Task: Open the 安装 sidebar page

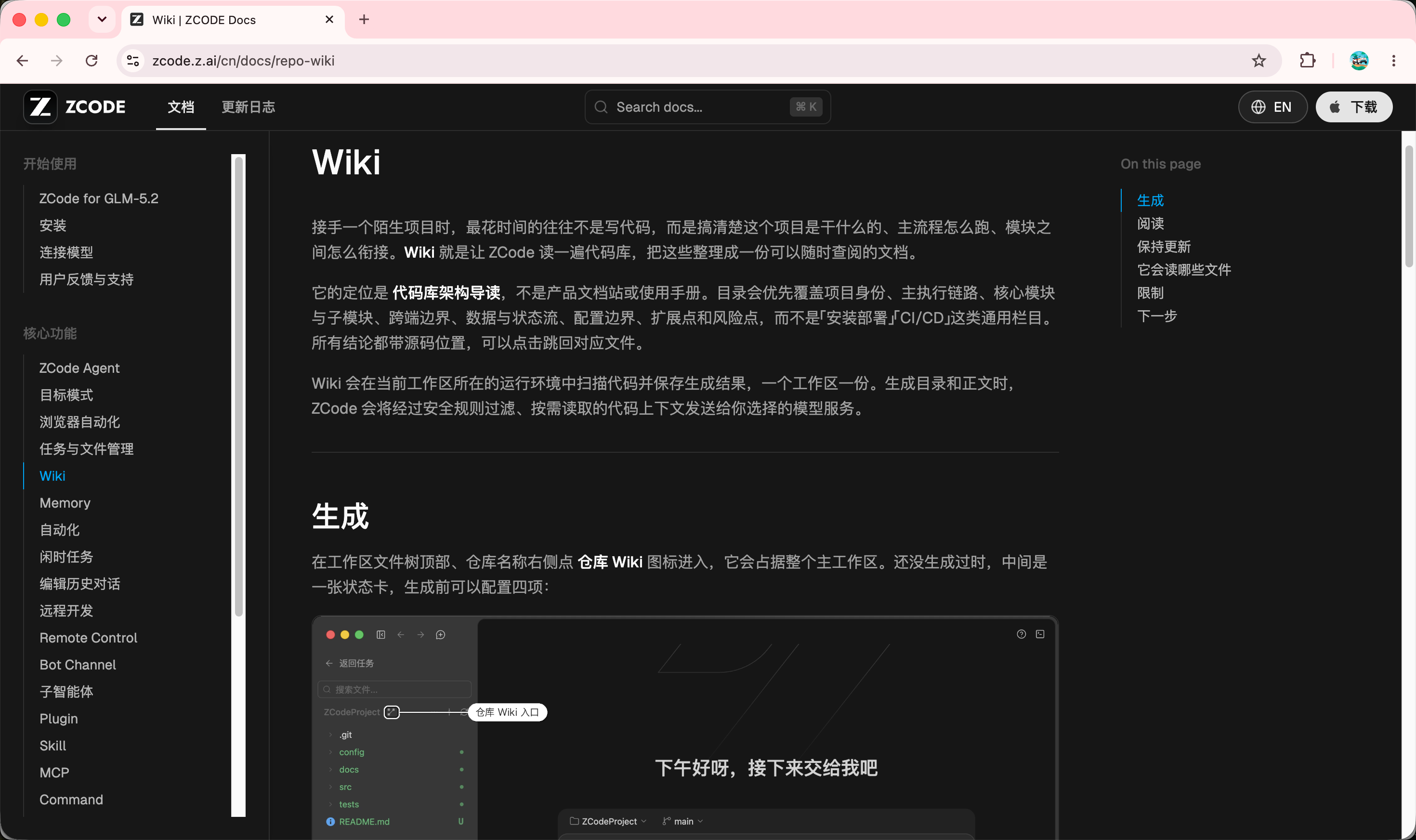Action: click(53, 225)
